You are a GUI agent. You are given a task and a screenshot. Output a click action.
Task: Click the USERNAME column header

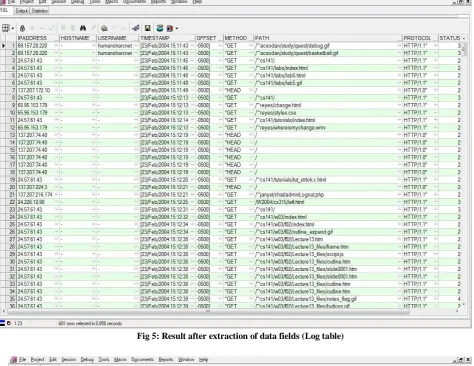(x=118, y=38)
